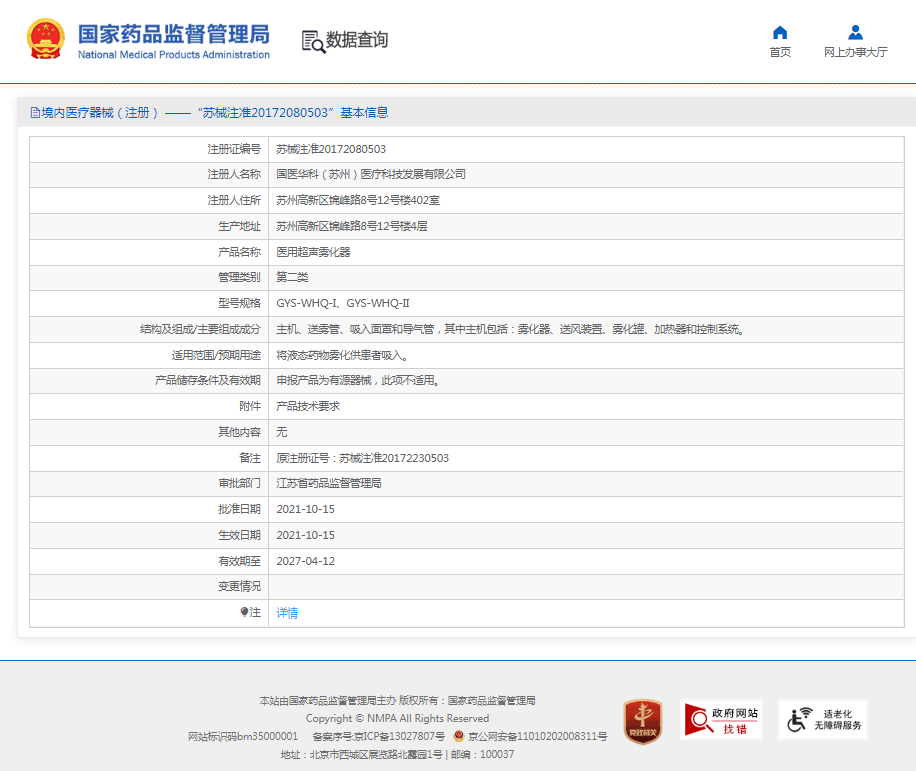Click the 国家药品监督管理局 header title text
The width and height of the screenshot is (916, 771).
tap(174, 33)
